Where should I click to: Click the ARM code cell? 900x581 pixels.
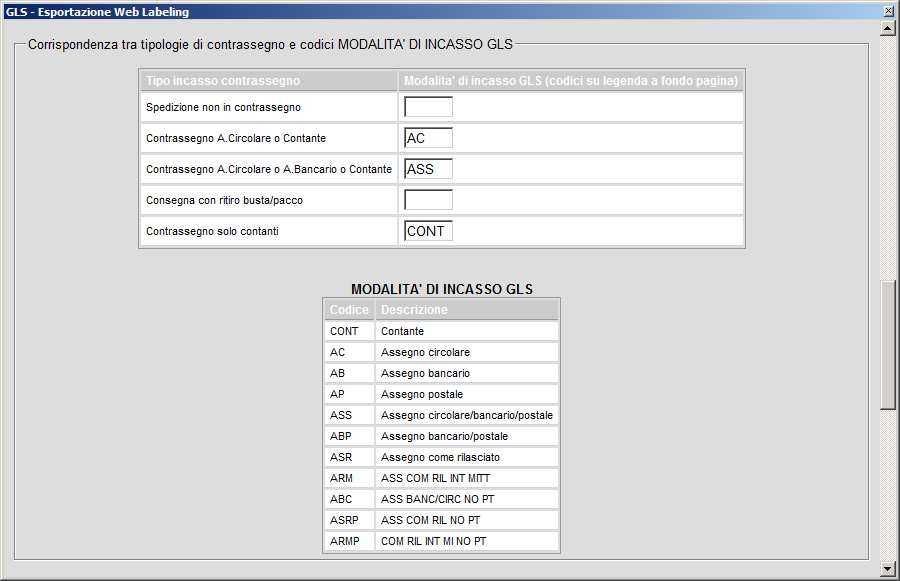tap(349, 478)
